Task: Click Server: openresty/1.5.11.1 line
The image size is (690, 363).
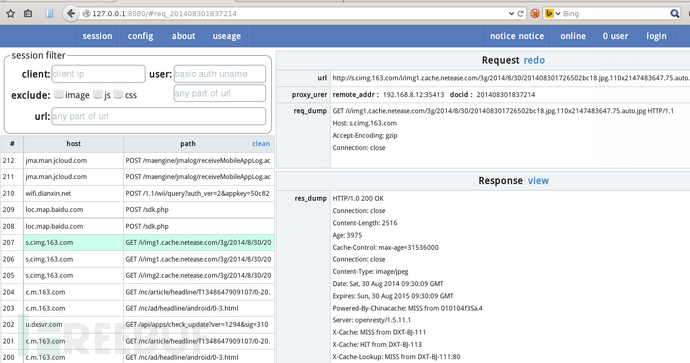Action: tap(372, 320)
